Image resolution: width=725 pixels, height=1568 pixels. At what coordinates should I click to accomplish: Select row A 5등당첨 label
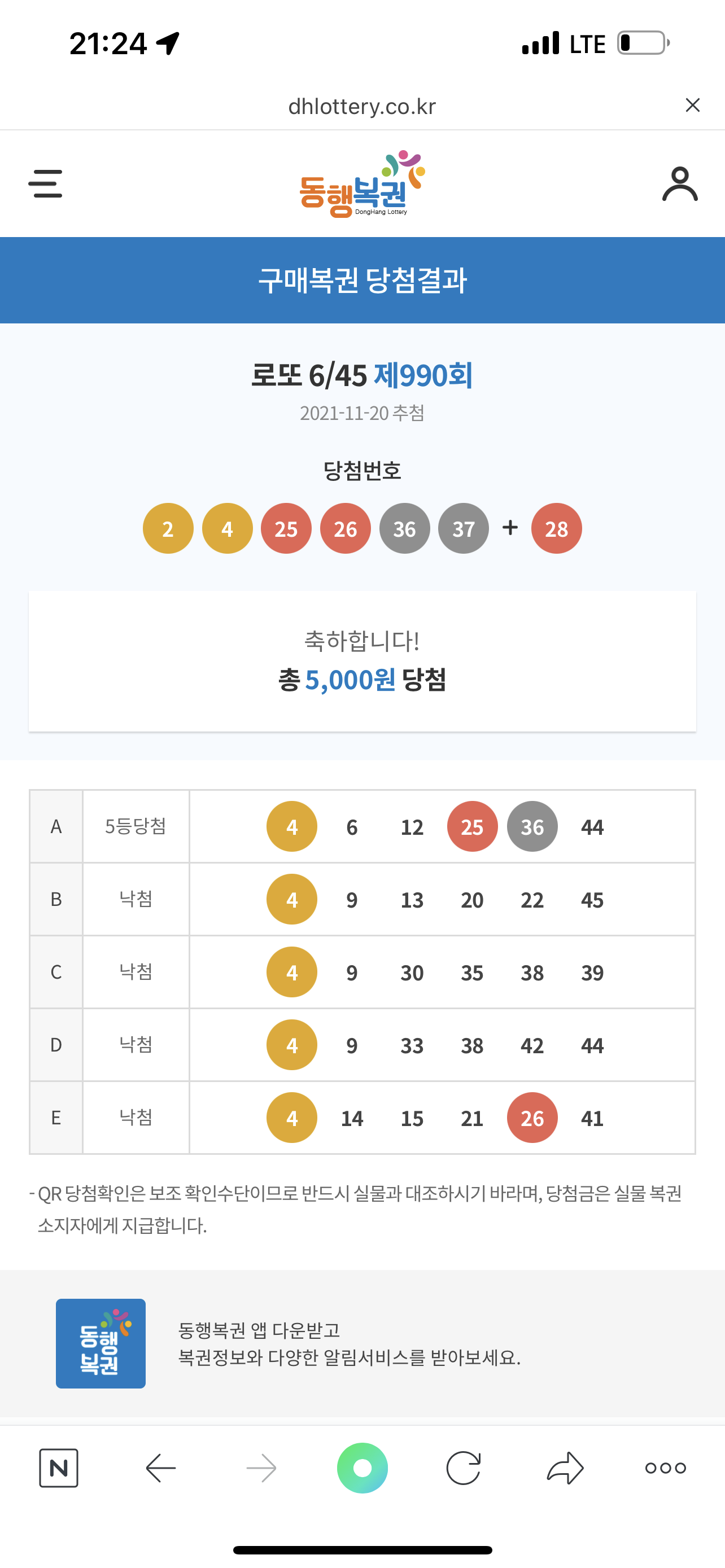click(136, 826)
